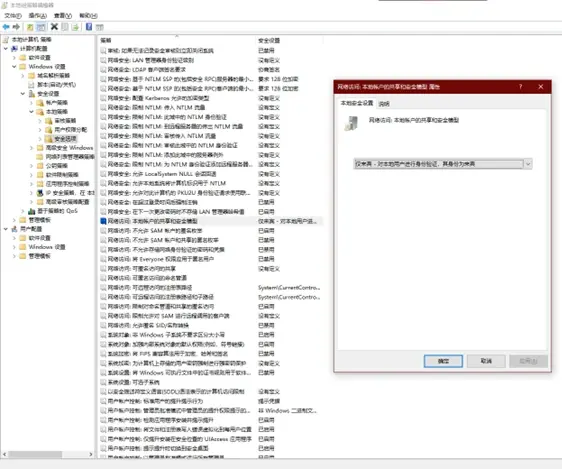The height and width of the screenshot is (469, 562).
Task: Click the blue Help toolbar icon
Action: click(x=89, y=27)
